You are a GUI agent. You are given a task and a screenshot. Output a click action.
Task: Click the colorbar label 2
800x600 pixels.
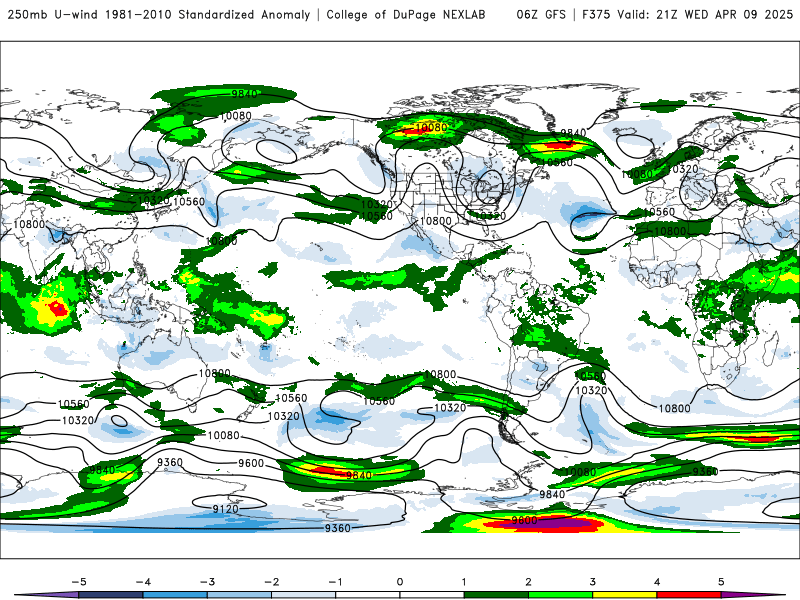click(529, 582)
